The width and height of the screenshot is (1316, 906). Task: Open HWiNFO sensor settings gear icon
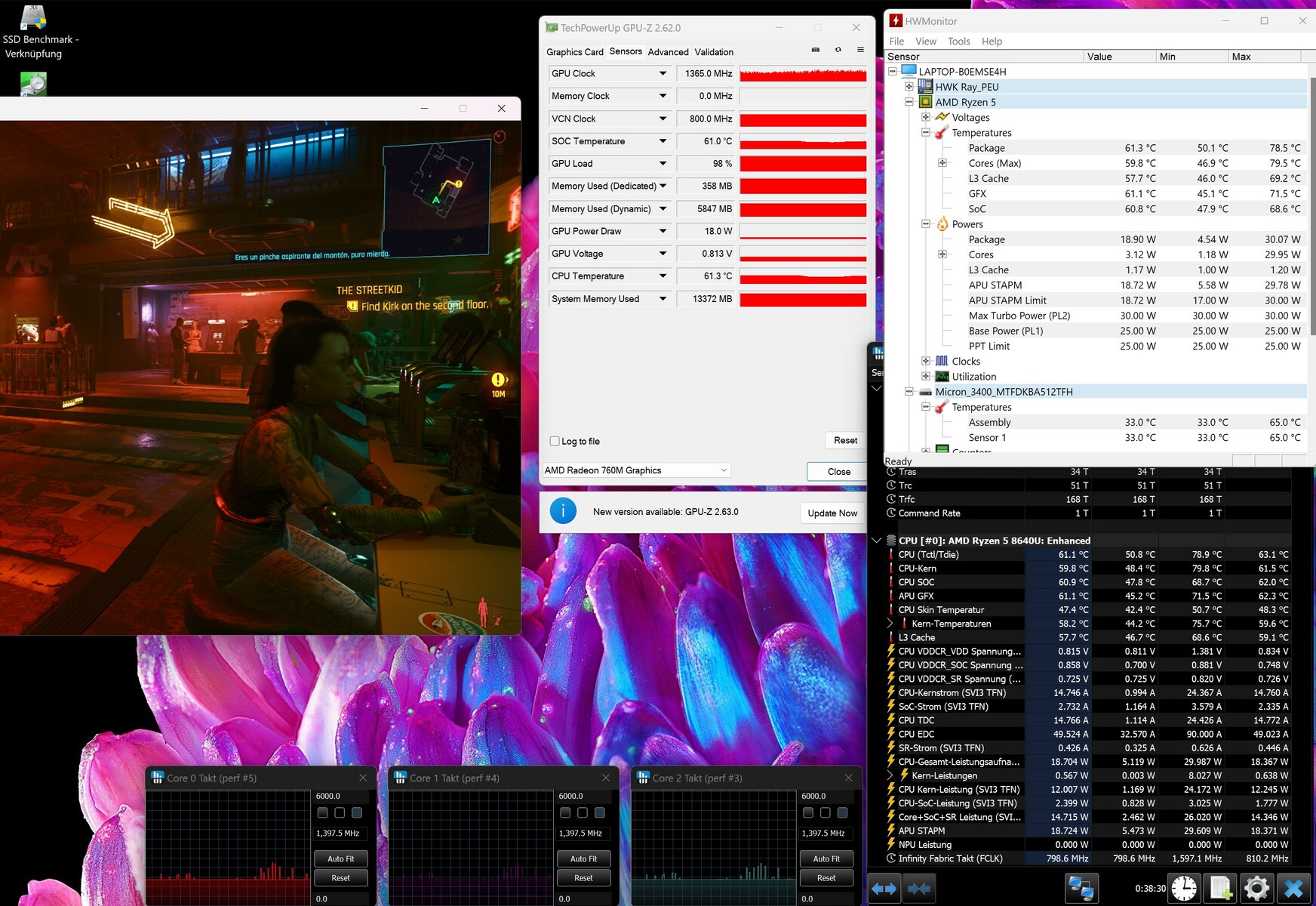tap(1256, 889)
